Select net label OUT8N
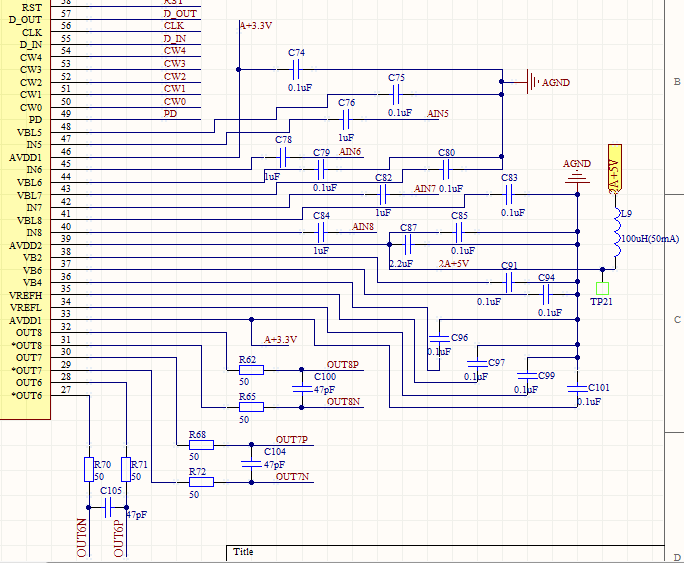Screen dimensions: 684x563 pos(343,402)
